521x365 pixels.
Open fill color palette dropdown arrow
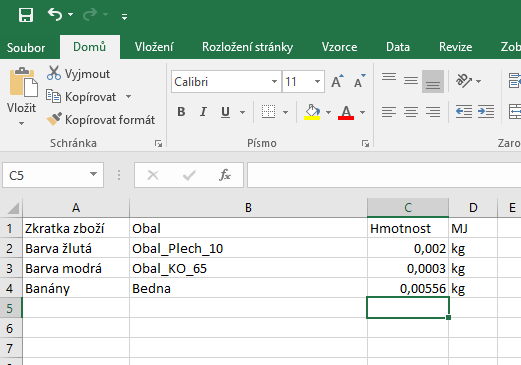(x=328, y=112)
